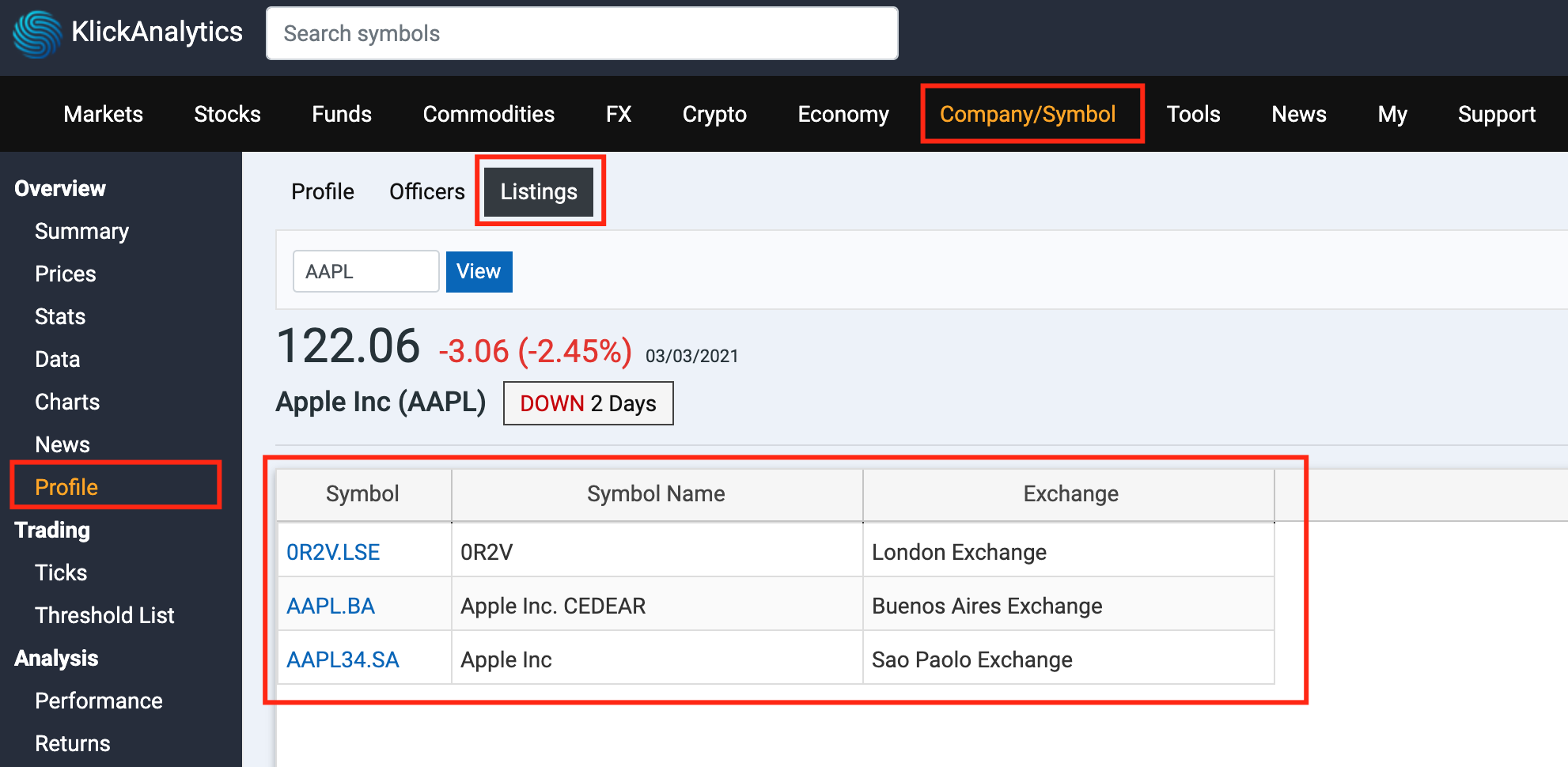
Task: Go to Charts in the sidebar
Action: (67, 402)
